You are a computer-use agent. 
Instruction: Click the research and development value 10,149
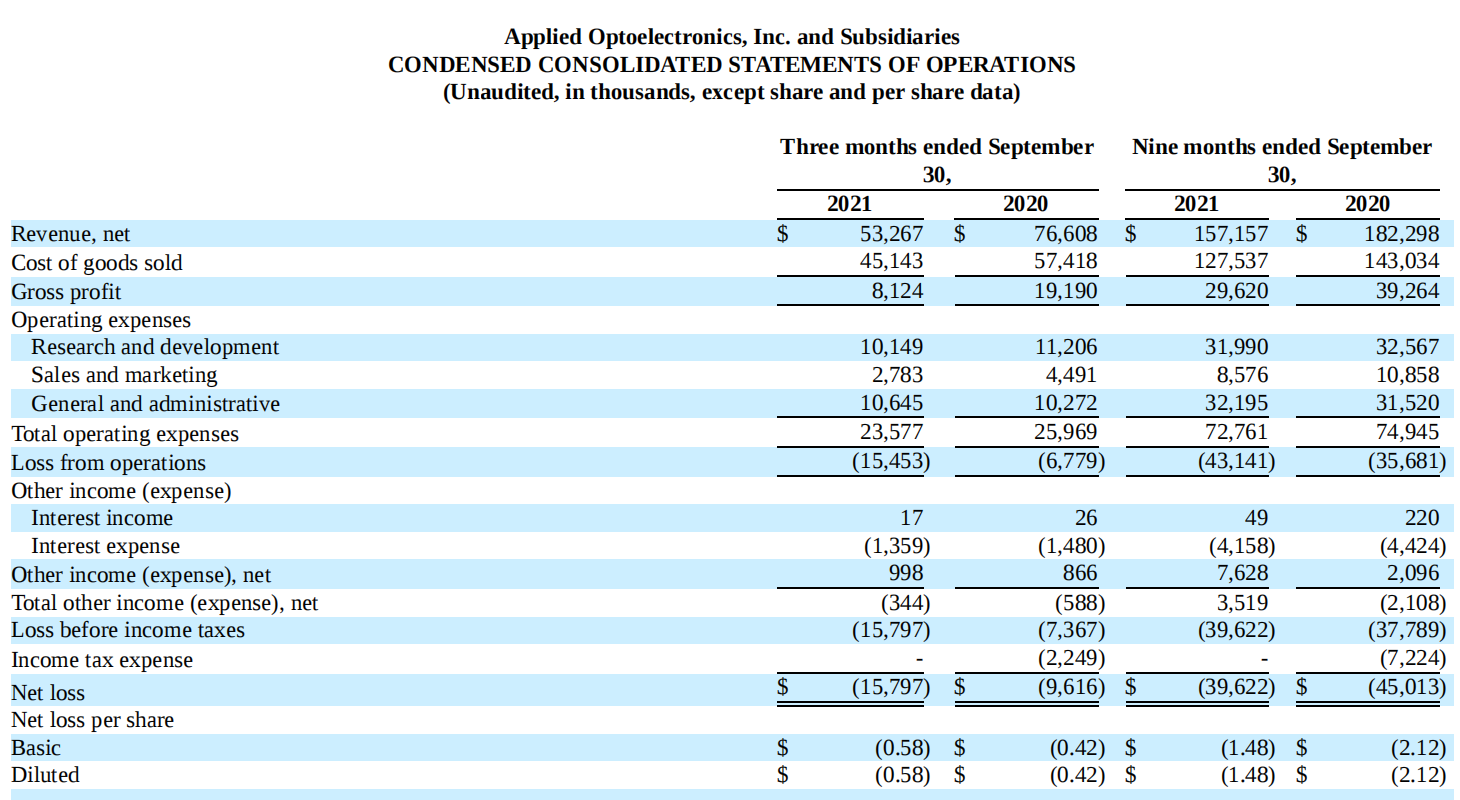pyautogui.click(x=892, y=347)
